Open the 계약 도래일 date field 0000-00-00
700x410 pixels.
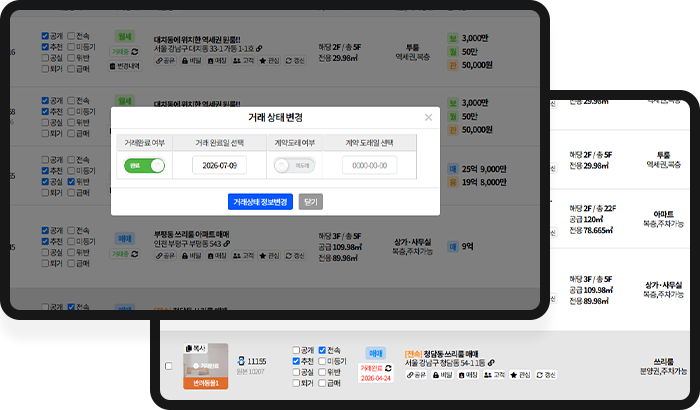(x=369, y=165)
